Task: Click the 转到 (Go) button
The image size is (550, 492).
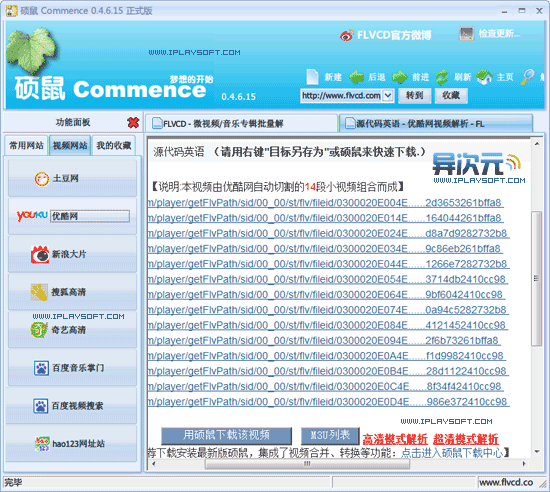Action: tap(415, 95)
